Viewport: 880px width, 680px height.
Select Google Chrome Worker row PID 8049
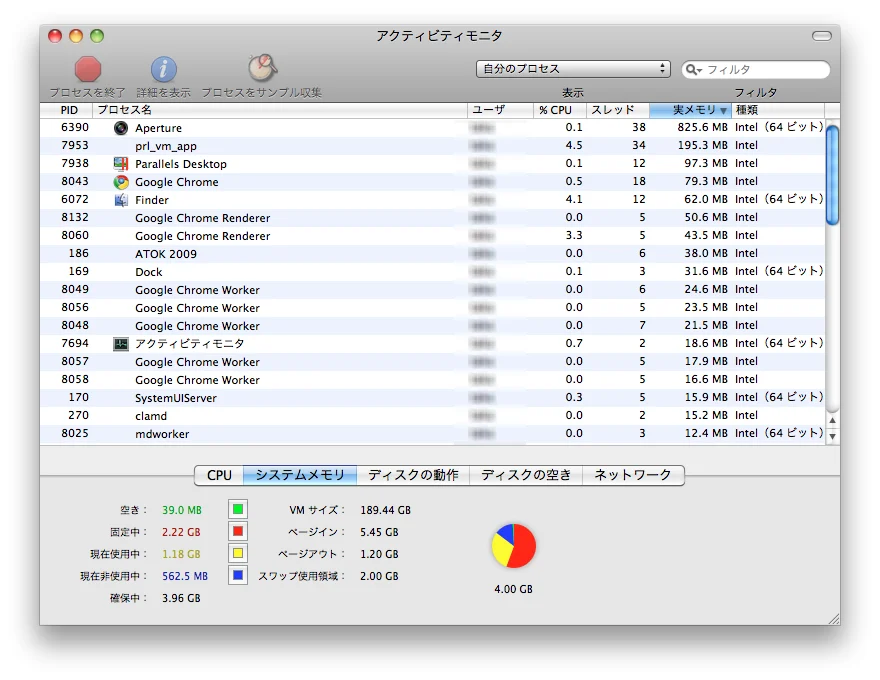coord(432,290)
